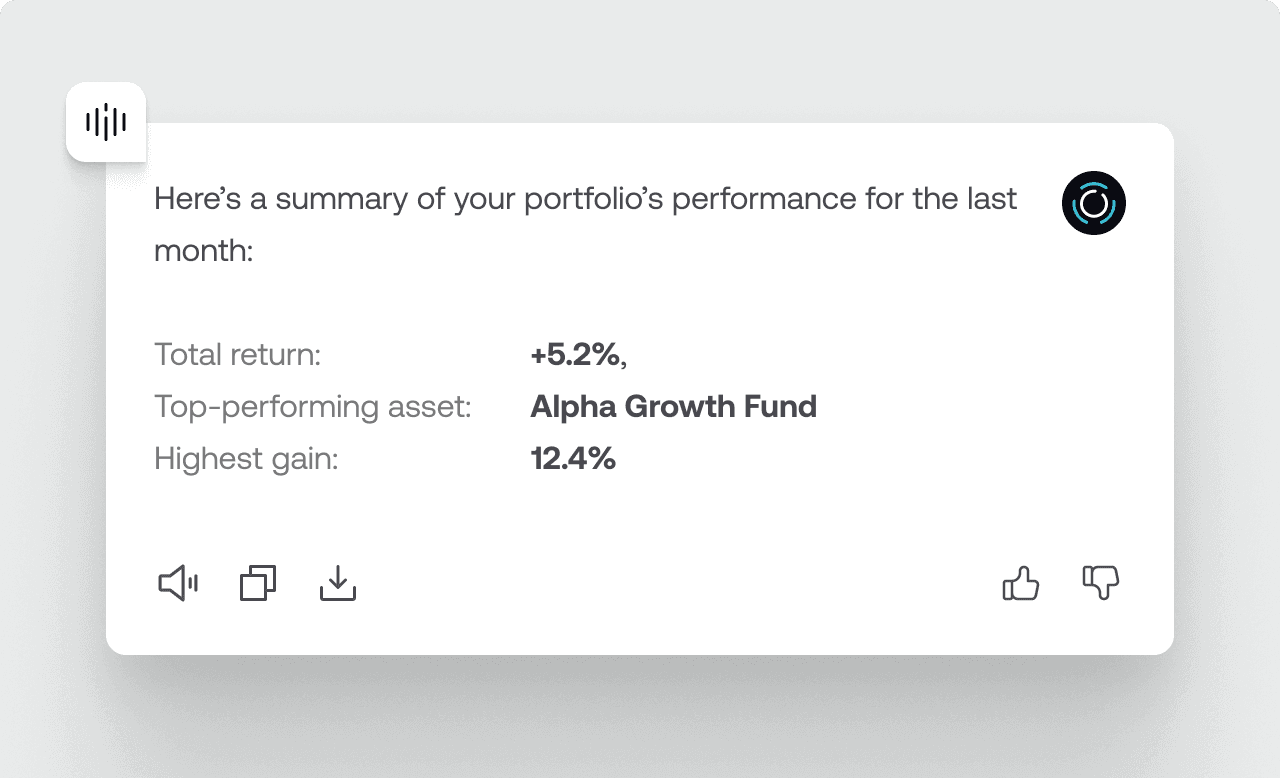The width and height of the screenshot is (1280, 778).
Task: Click the word "month:" on second line
Action: pyautogui.click(x=204, y=250)
